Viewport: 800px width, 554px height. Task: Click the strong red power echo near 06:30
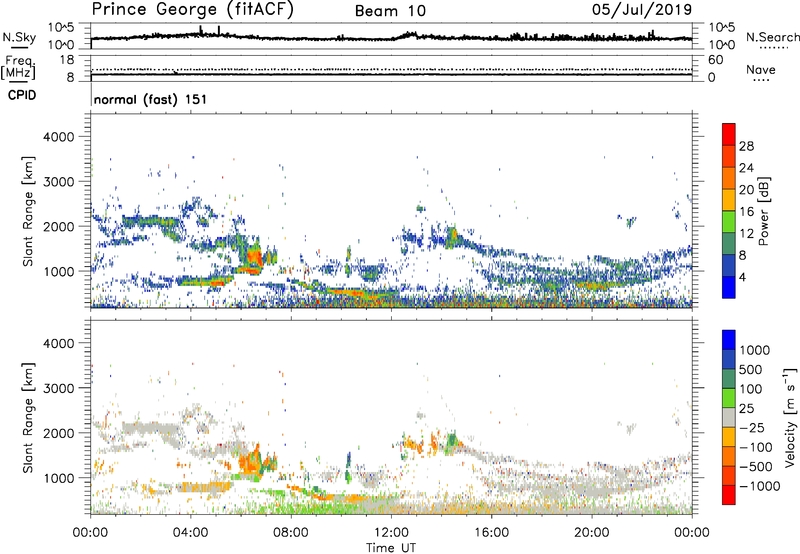pyautogui.click(x=254, y=255)
